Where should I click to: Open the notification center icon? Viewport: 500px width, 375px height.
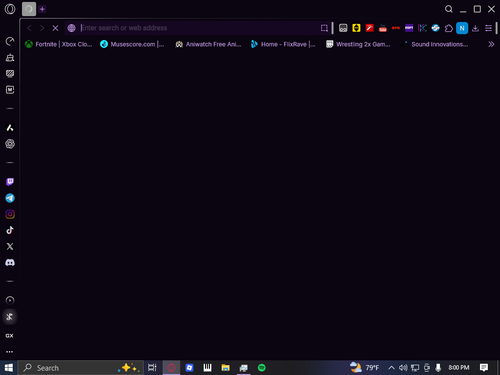pos(484,368)
